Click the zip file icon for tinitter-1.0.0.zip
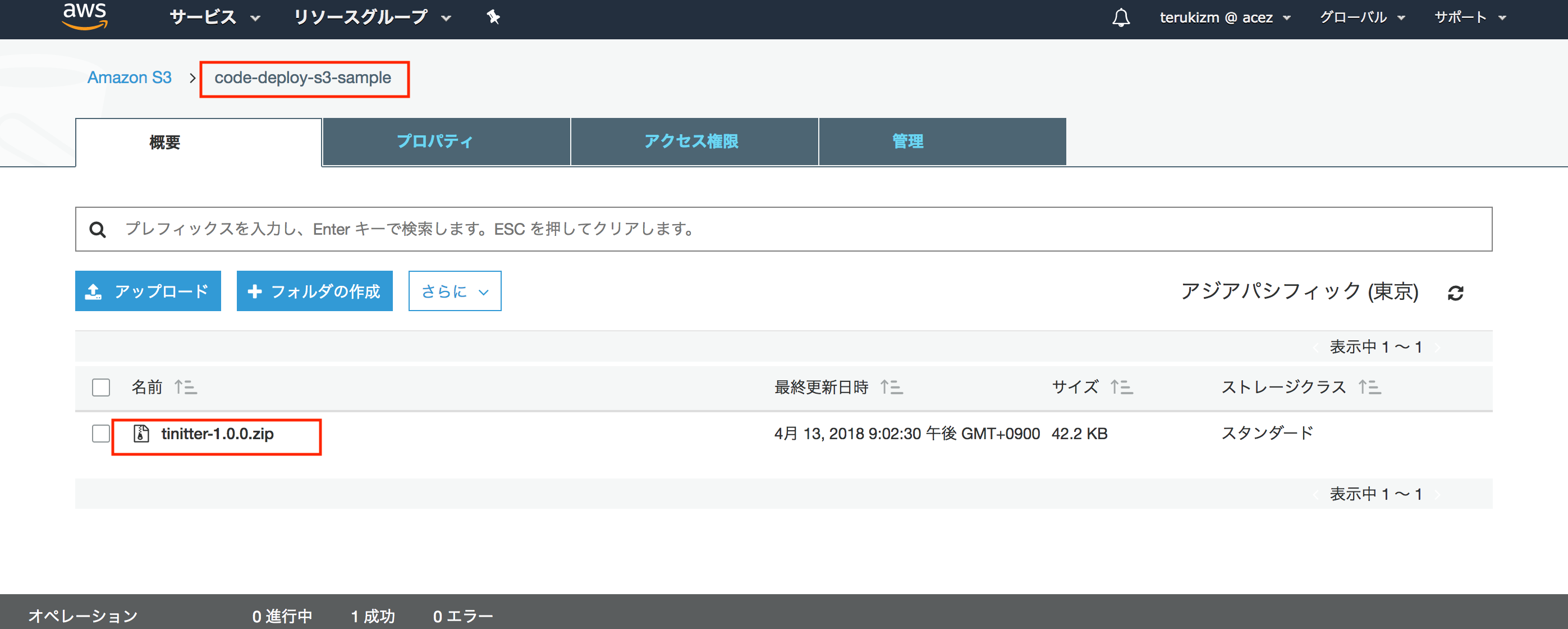Viewport: 1568px width, 629px height. click(141, 434)
